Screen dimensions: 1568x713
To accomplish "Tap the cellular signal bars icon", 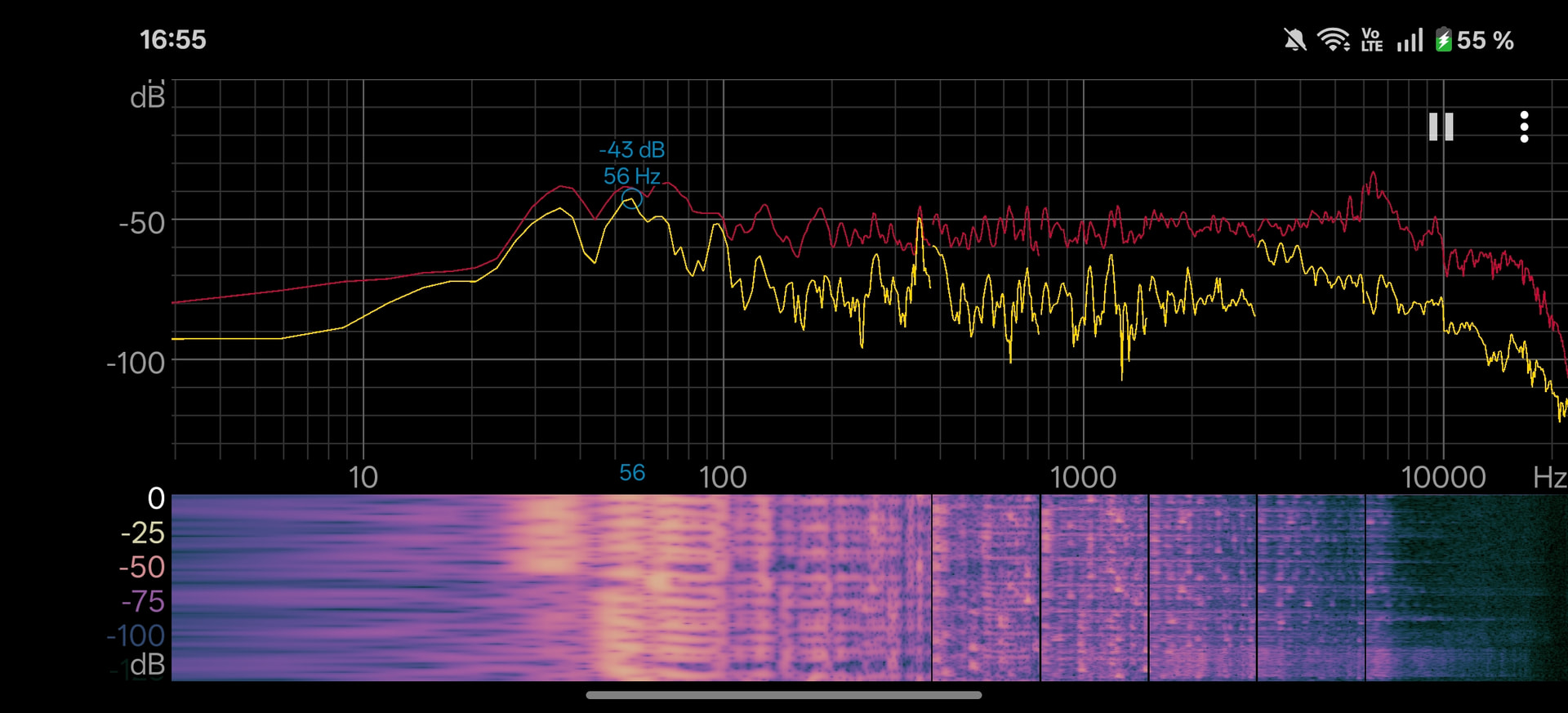I will (x=1410, y=40).
